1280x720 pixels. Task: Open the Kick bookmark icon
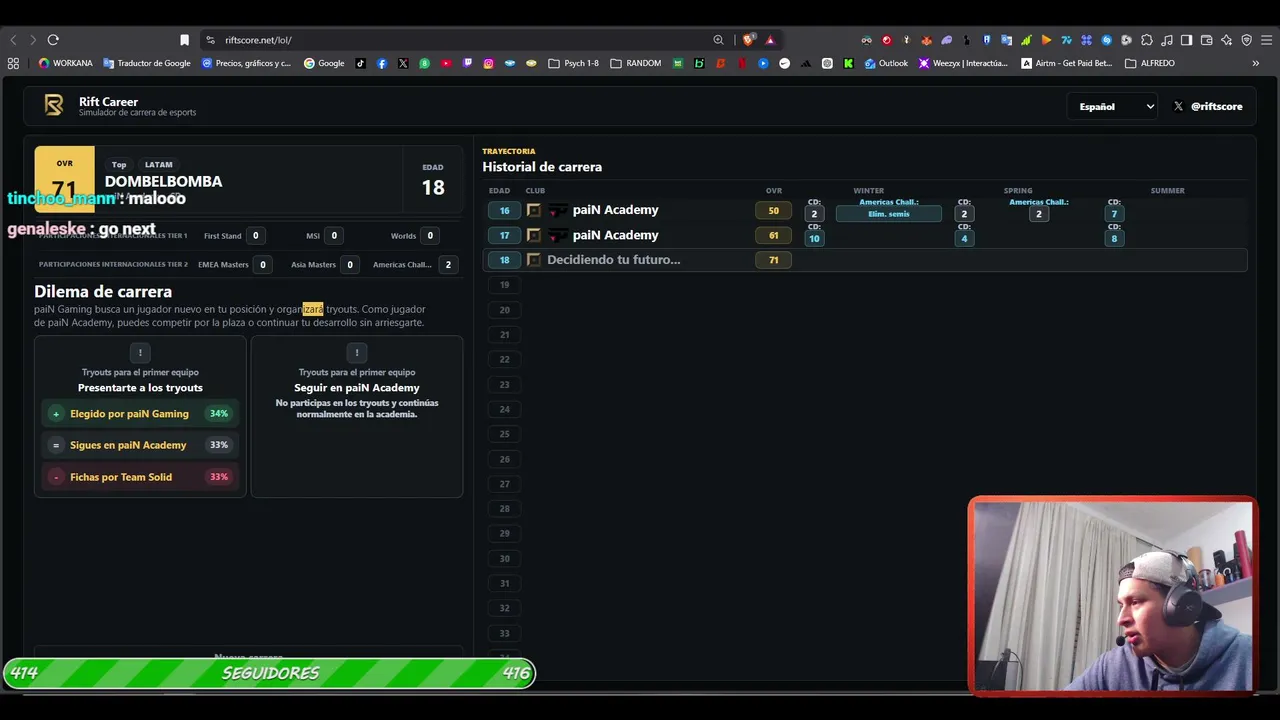click(848, 63)
